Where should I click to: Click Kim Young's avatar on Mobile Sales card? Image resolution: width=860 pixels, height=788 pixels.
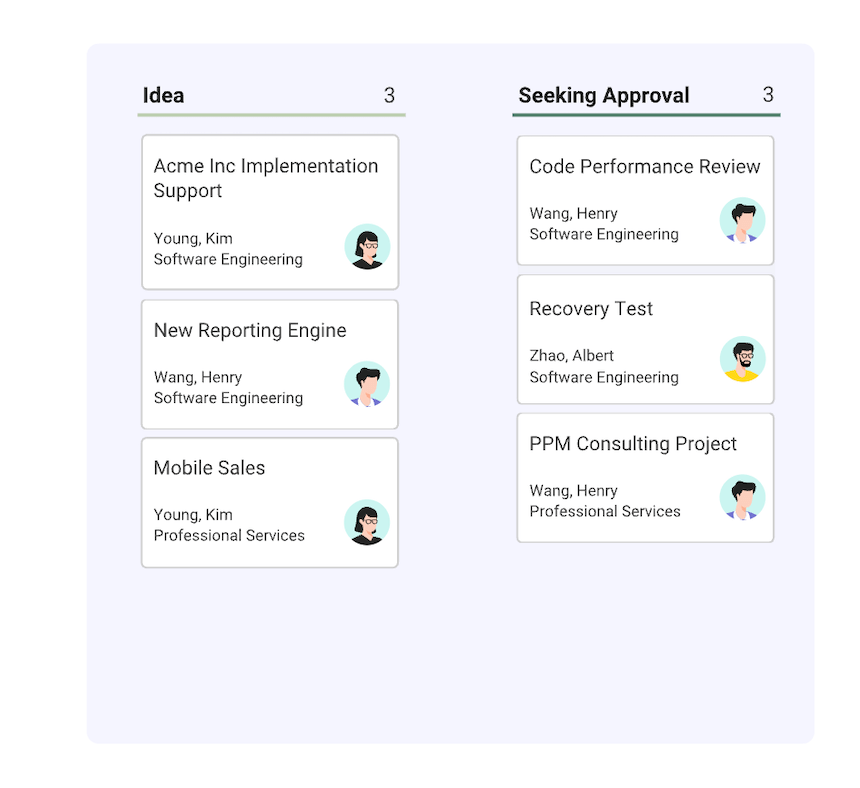point(367,523)
